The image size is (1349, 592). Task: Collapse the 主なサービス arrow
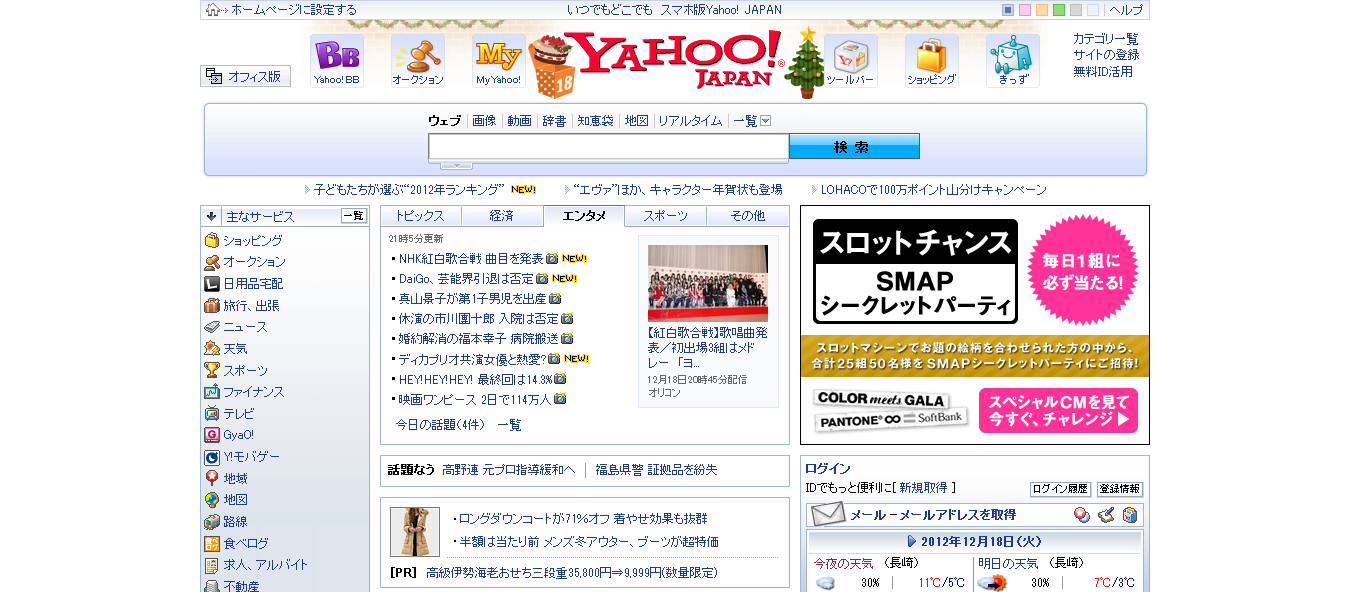click(x=211, y=216)
